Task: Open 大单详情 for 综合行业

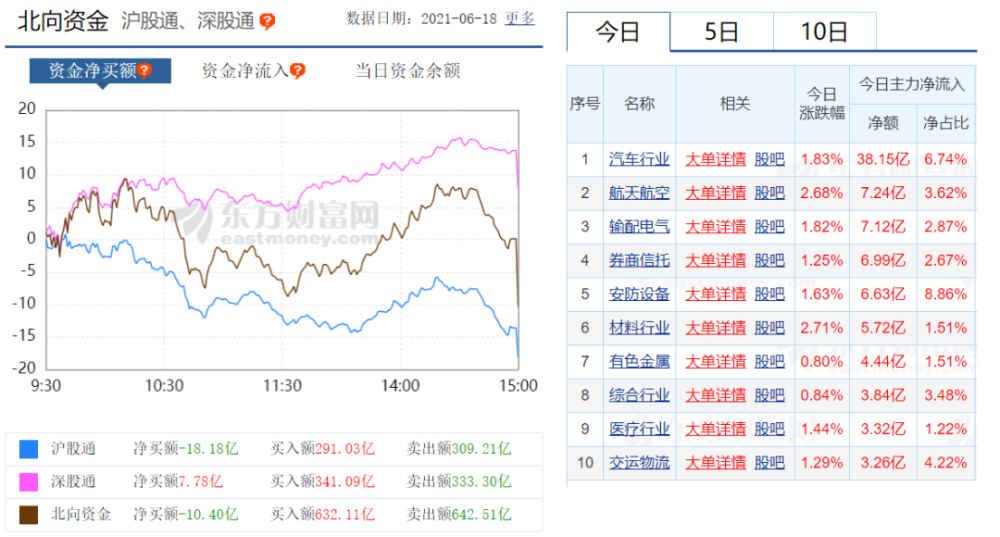Action: click(716, 395)
